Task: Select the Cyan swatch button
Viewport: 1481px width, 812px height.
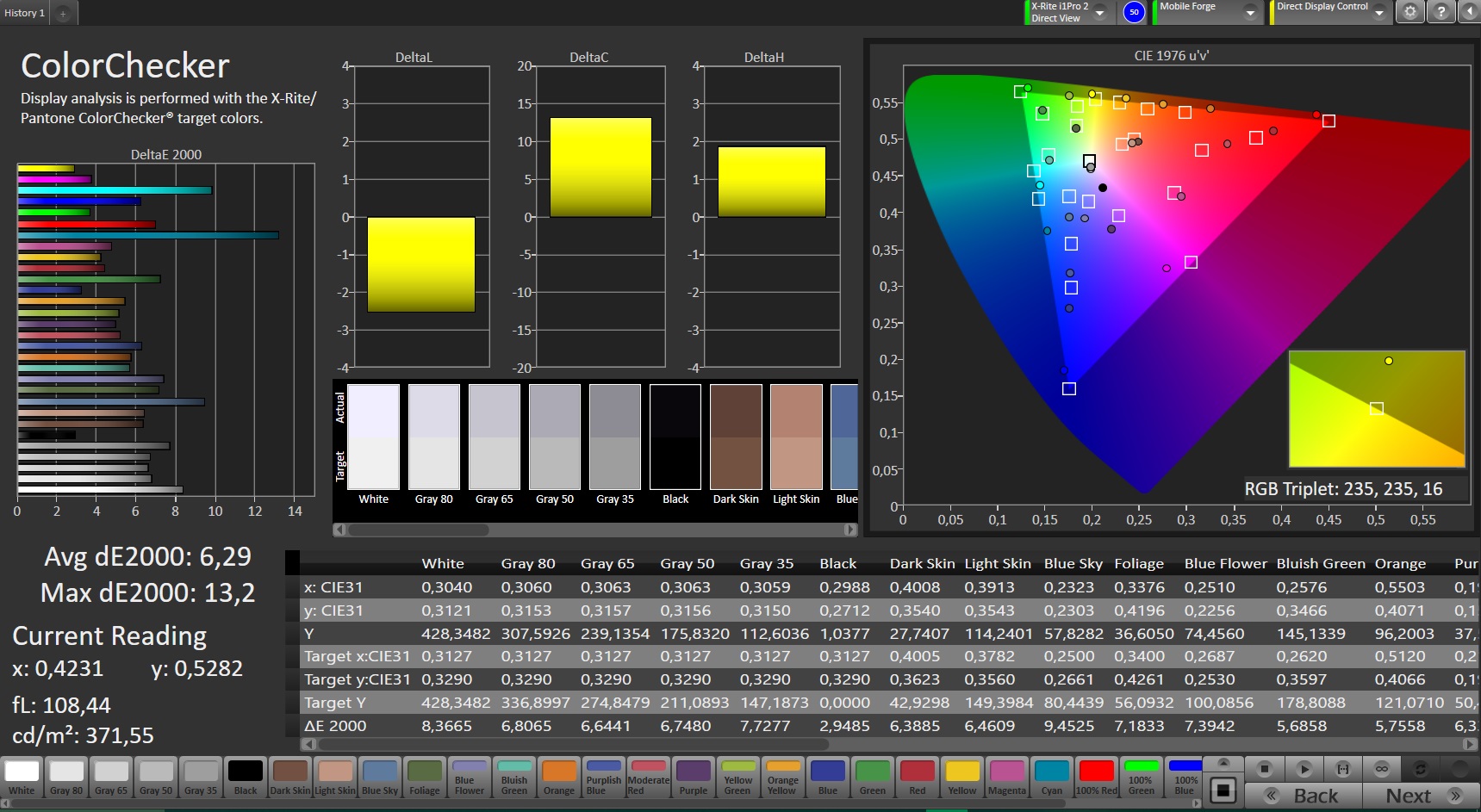Action: (1052, 777)
